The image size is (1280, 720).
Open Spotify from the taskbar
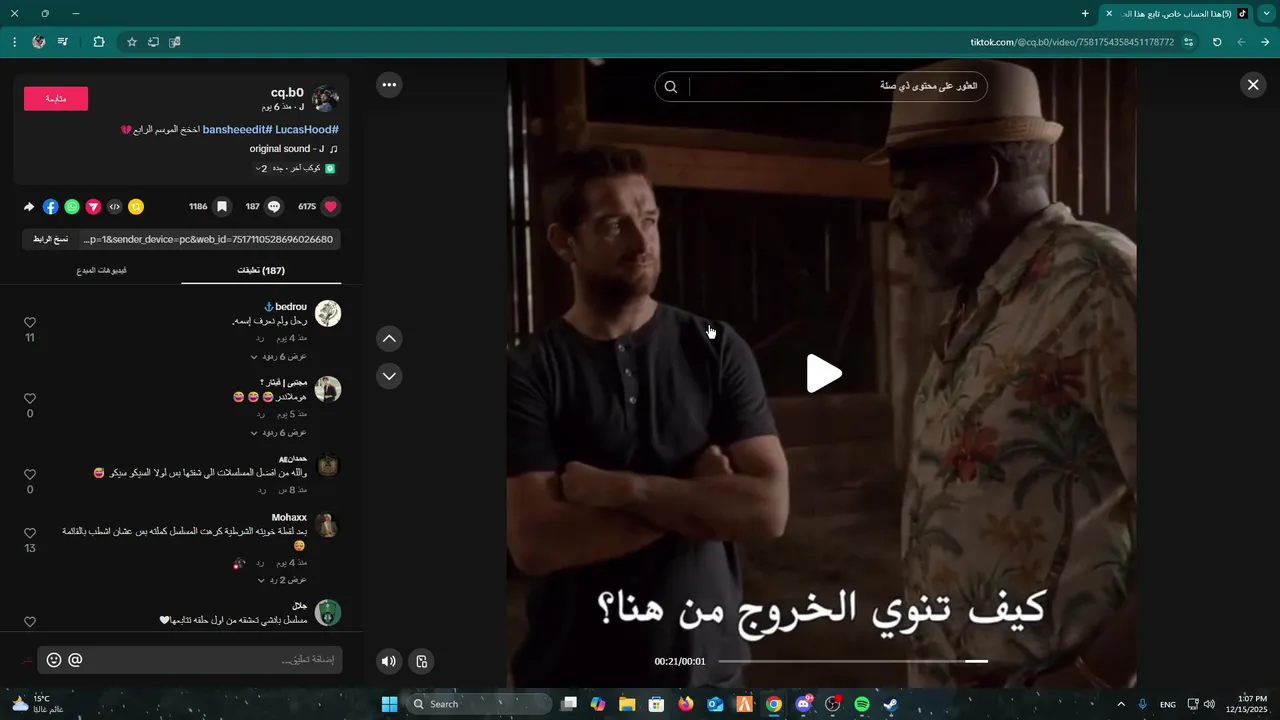pyautogui.click(x=862, y=704)
